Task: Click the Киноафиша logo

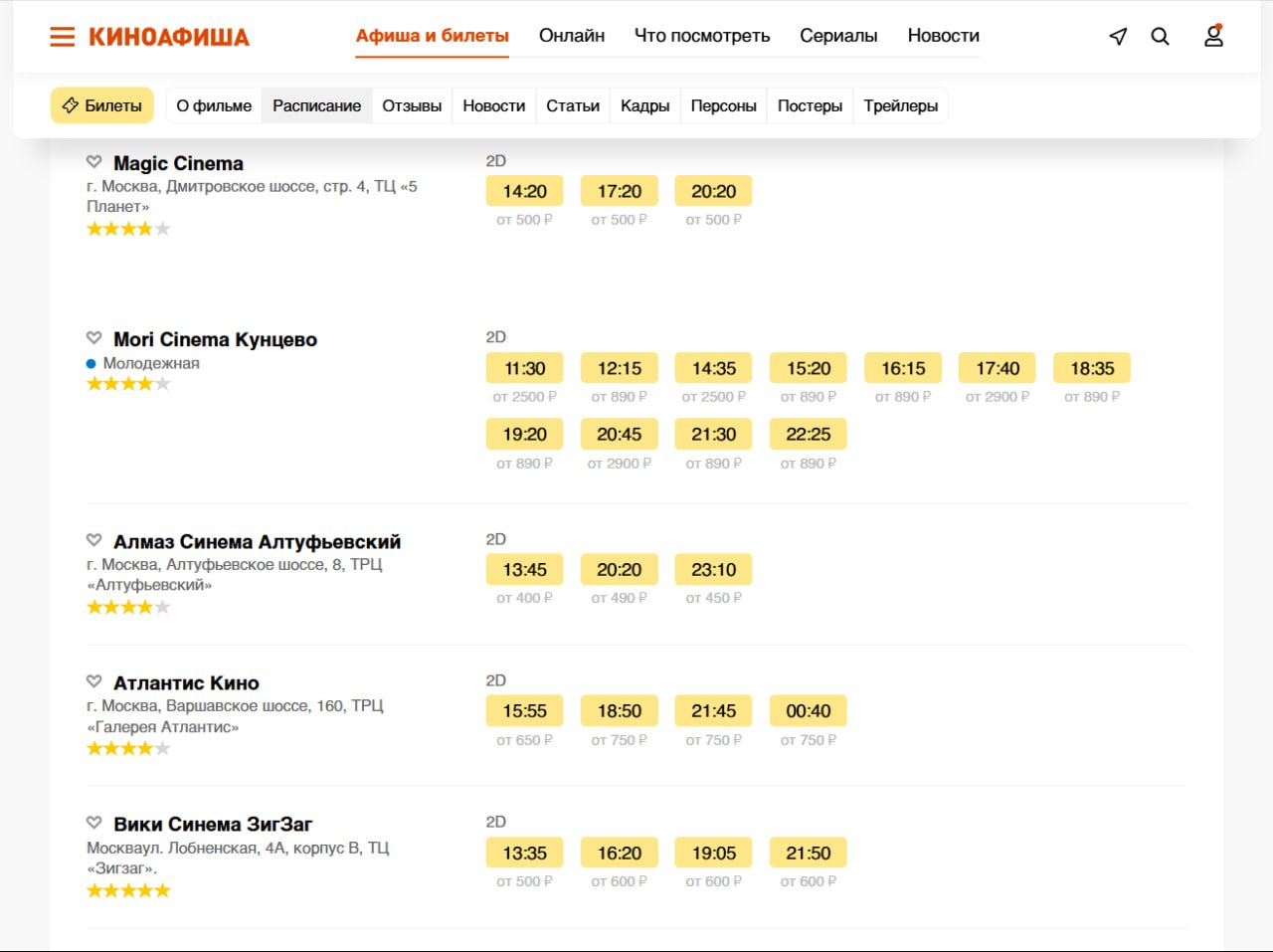Action: coord(169,37)
